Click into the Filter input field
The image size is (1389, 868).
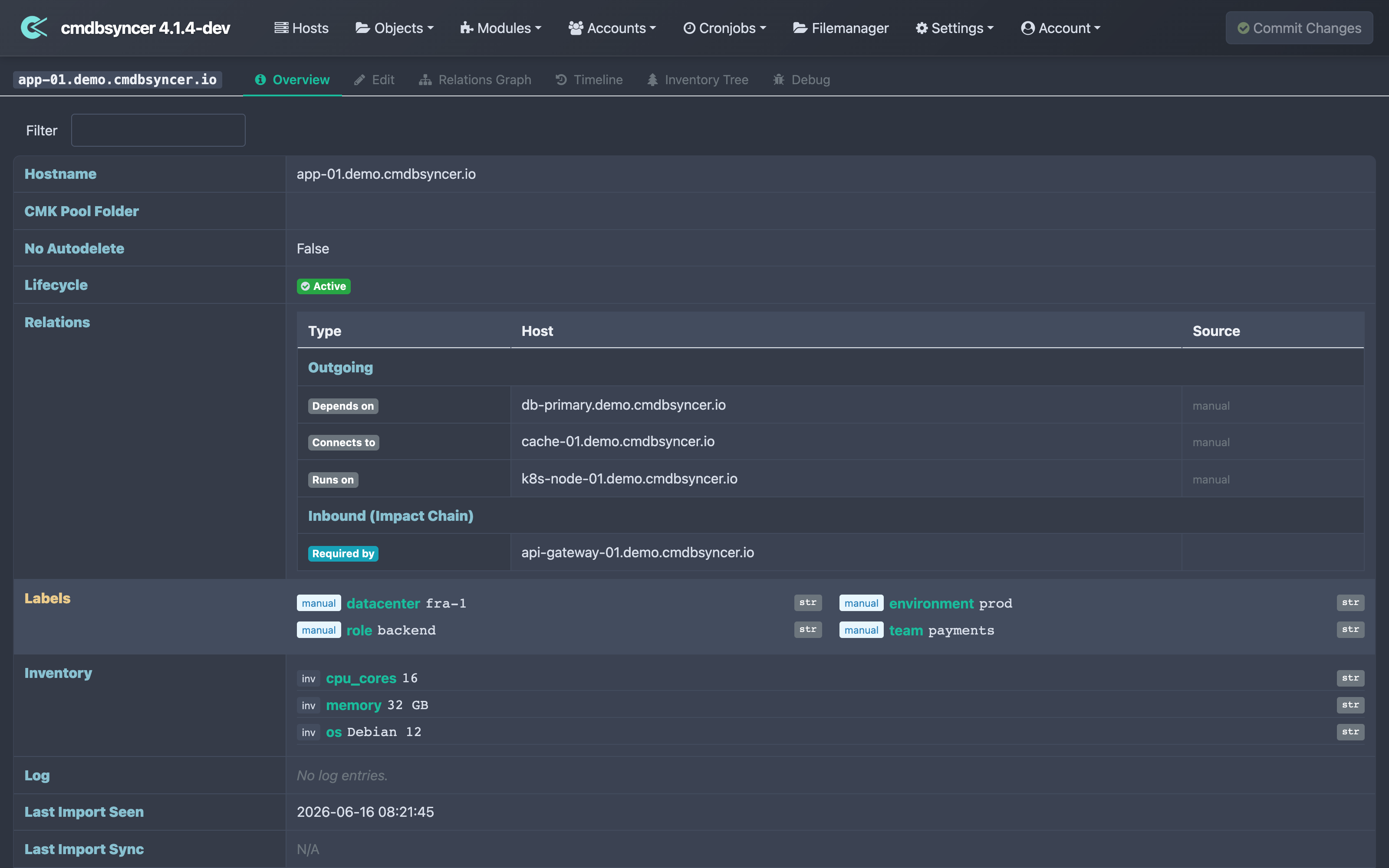tap(158, 130)
